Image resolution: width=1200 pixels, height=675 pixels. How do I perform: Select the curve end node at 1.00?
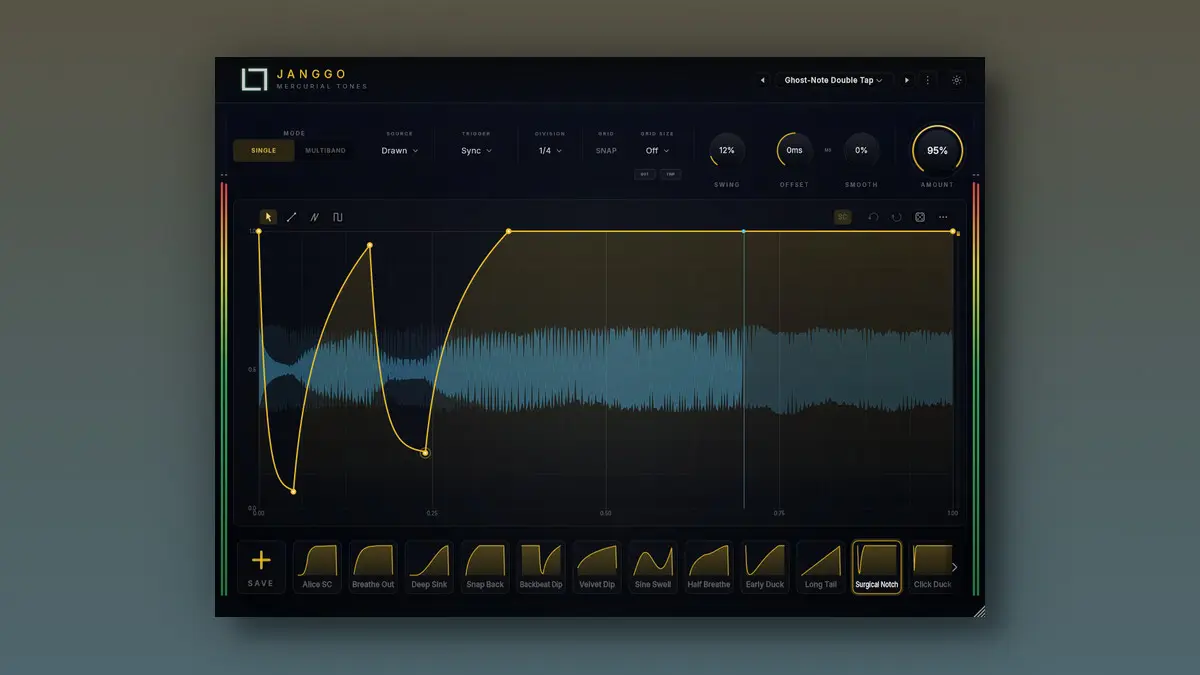tap(953, 231)
